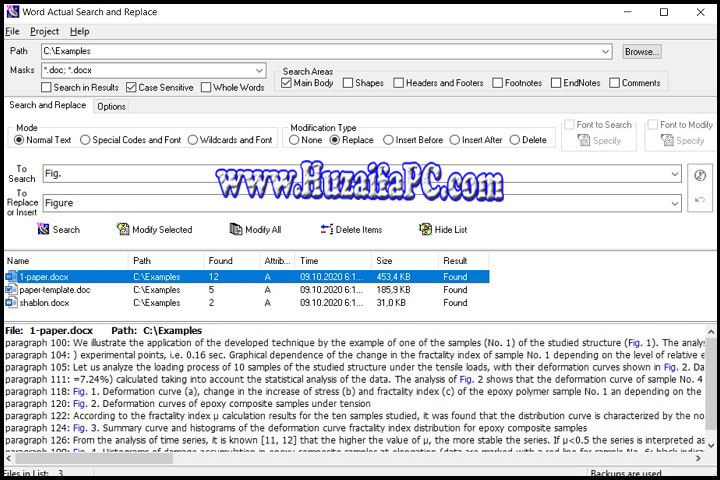720x480 pixels.
Task: Click the results horizontal scrollbar thumb
Action: point(94,458)
